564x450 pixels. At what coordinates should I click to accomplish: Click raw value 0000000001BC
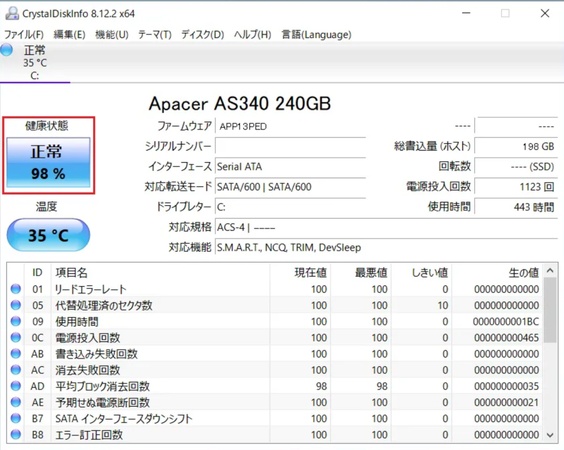pyautogui.click(x=506, y=321)
